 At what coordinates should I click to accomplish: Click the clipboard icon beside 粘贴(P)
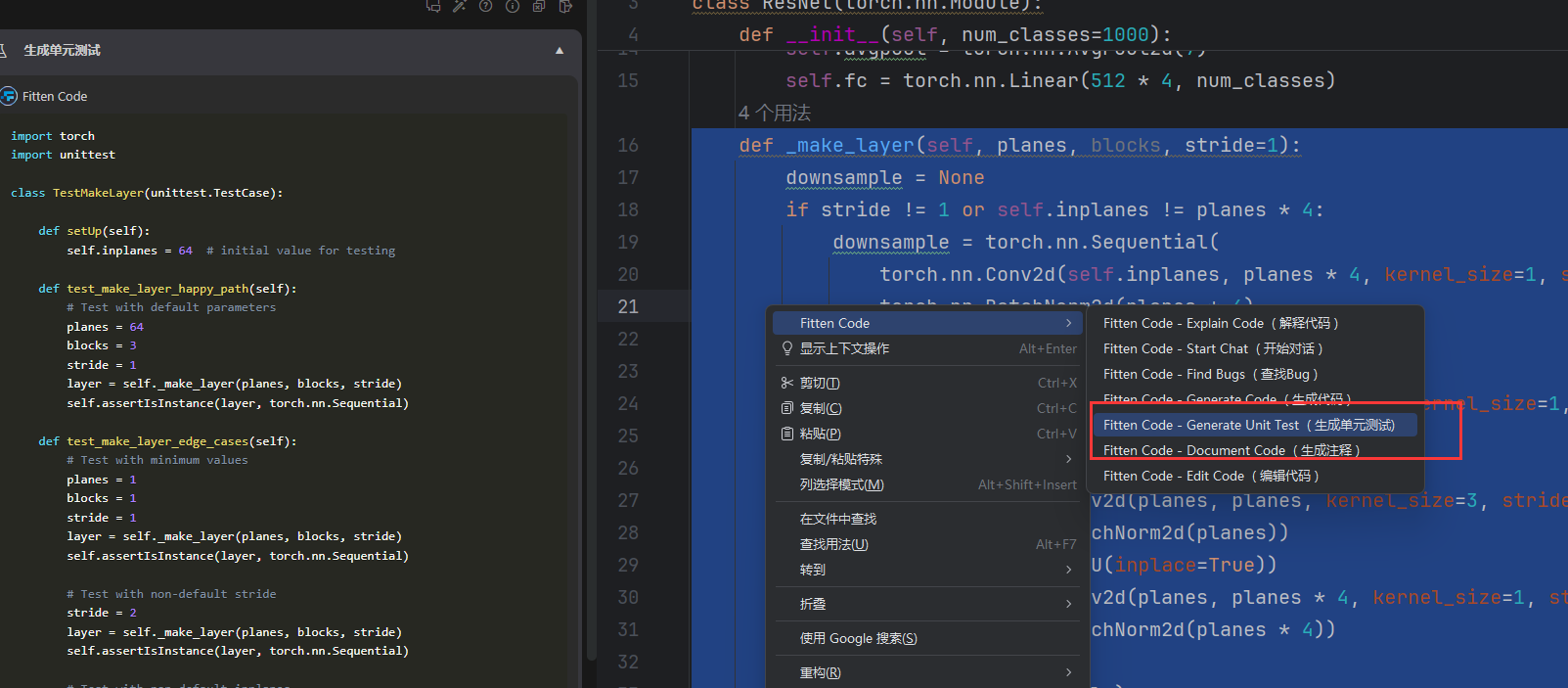(787, 434)
